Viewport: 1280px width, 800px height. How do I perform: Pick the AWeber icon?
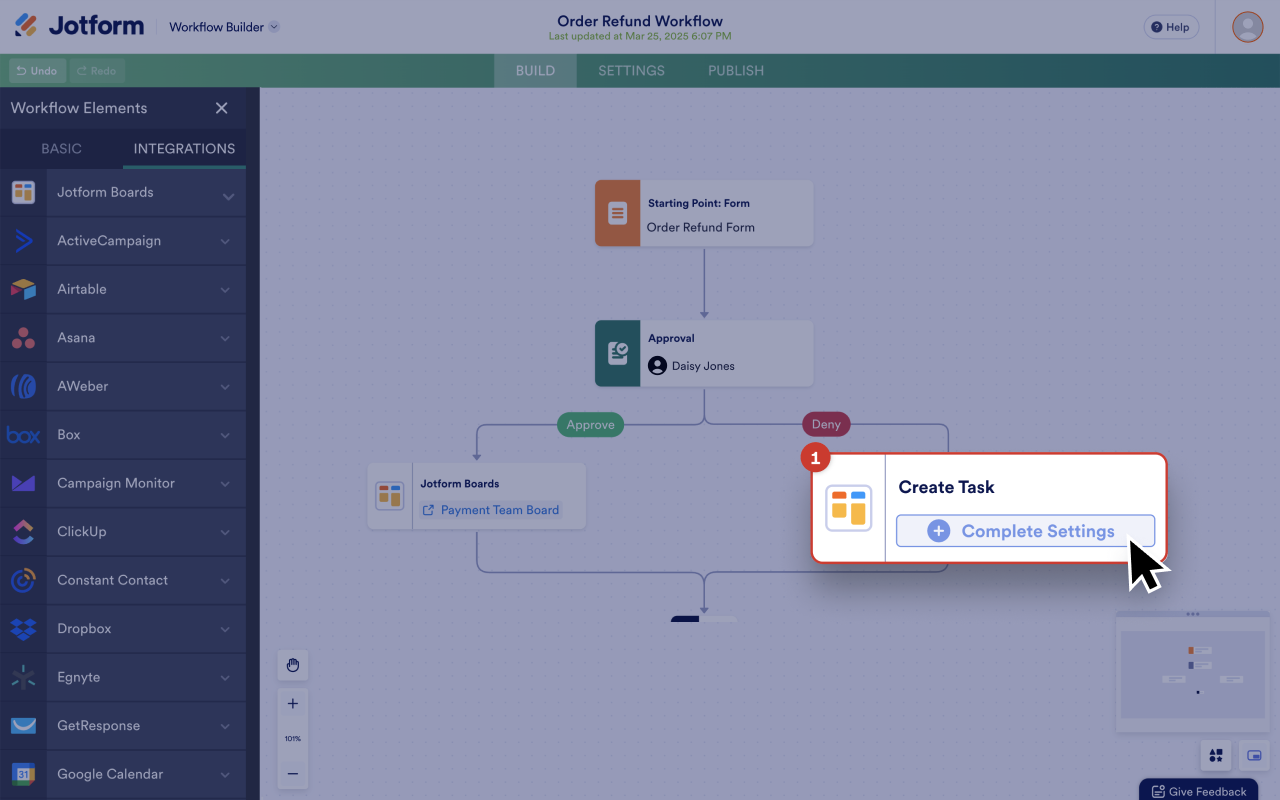23,386
